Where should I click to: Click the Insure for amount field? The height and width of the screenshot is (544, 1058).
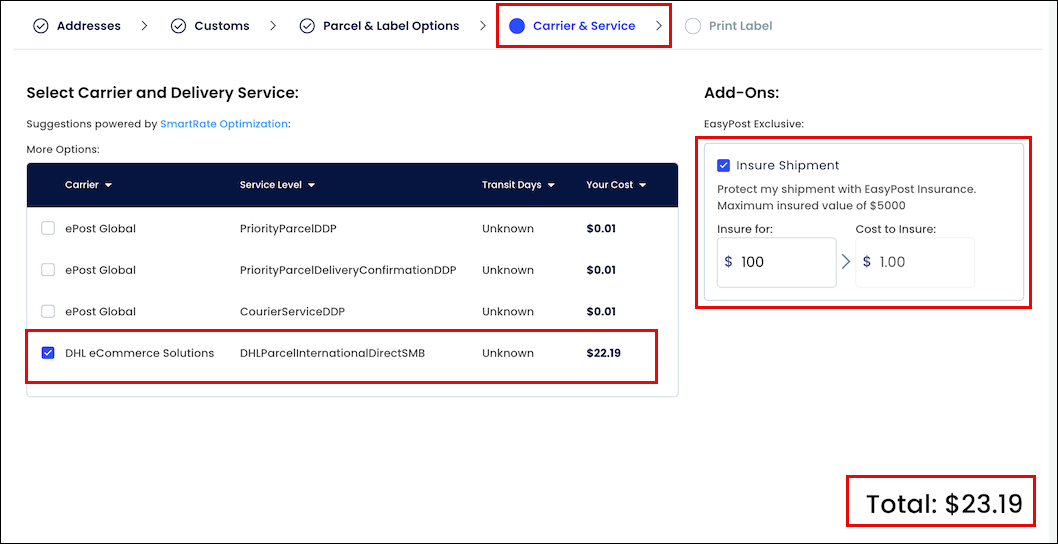[777, 262]
